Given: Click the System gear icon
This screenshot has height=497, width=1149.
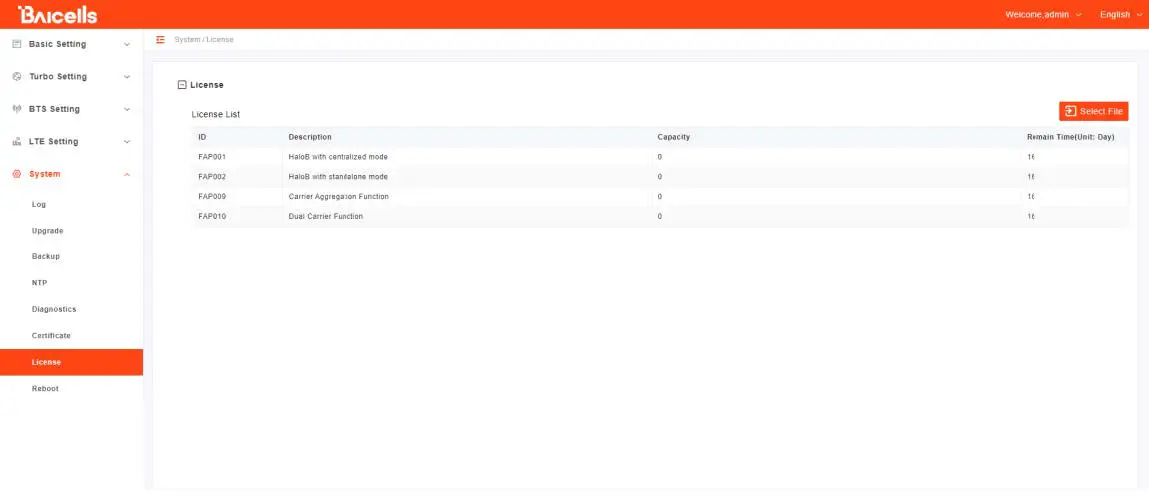Looking at the screenshot, I should click(17, 174).
